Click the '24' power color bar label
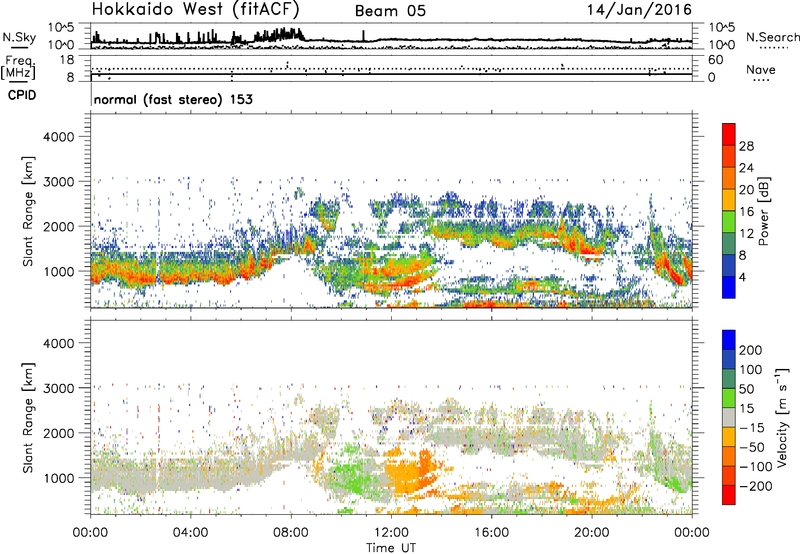 pos(746,168)
